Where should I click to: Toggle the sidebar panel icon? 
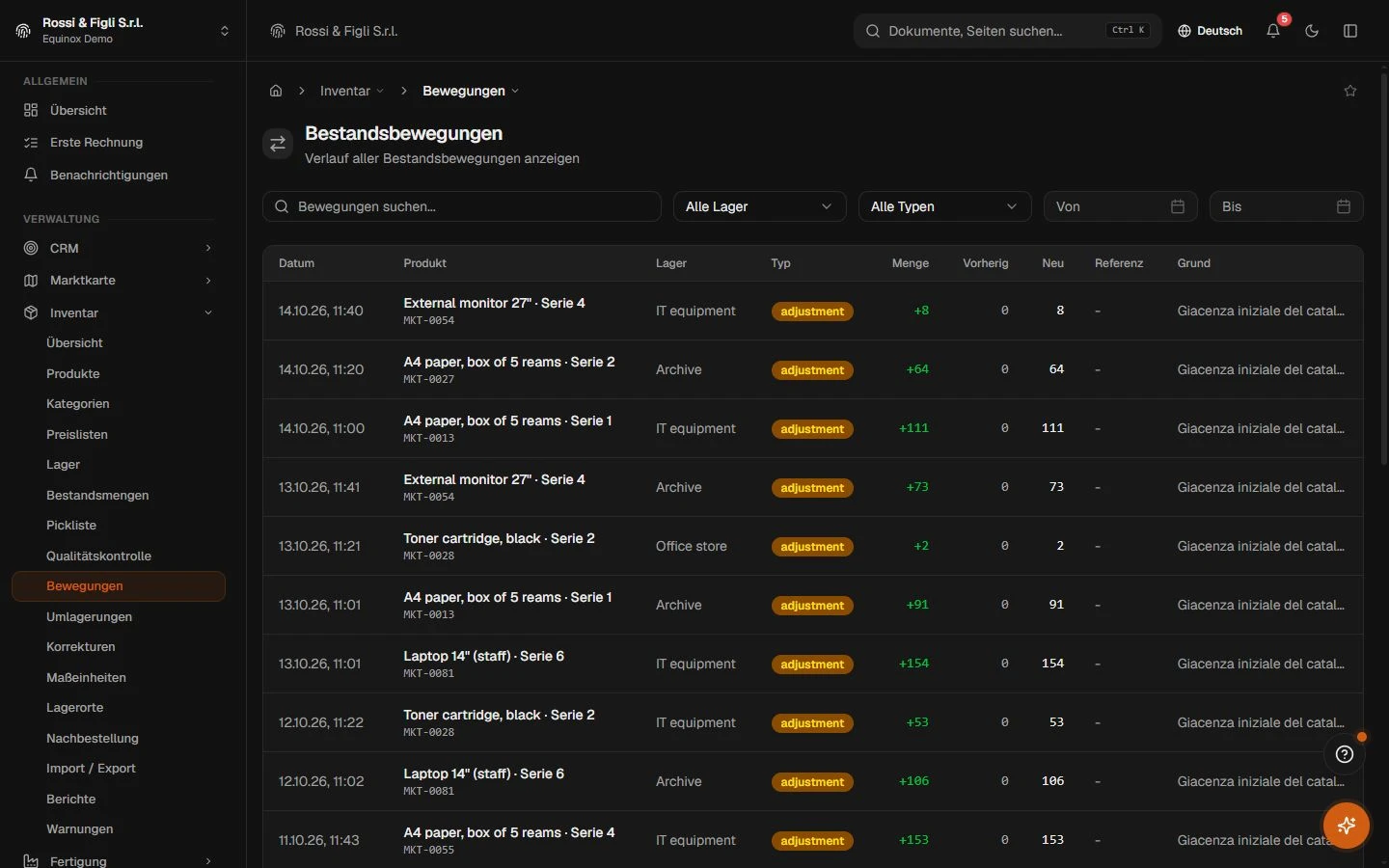[x=1350, y=31]
